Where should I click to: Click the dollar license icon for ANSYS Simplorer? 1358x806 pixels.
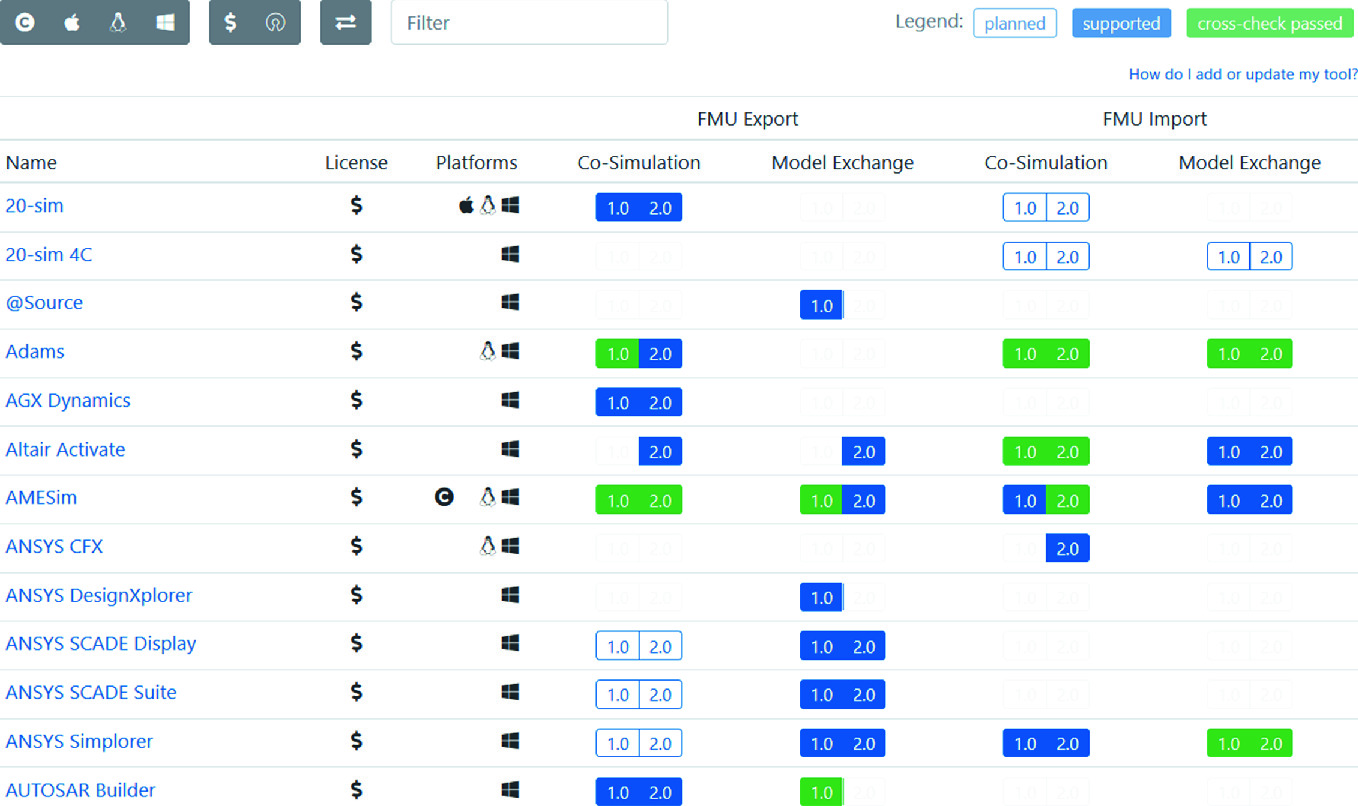(x=356, y=741)
